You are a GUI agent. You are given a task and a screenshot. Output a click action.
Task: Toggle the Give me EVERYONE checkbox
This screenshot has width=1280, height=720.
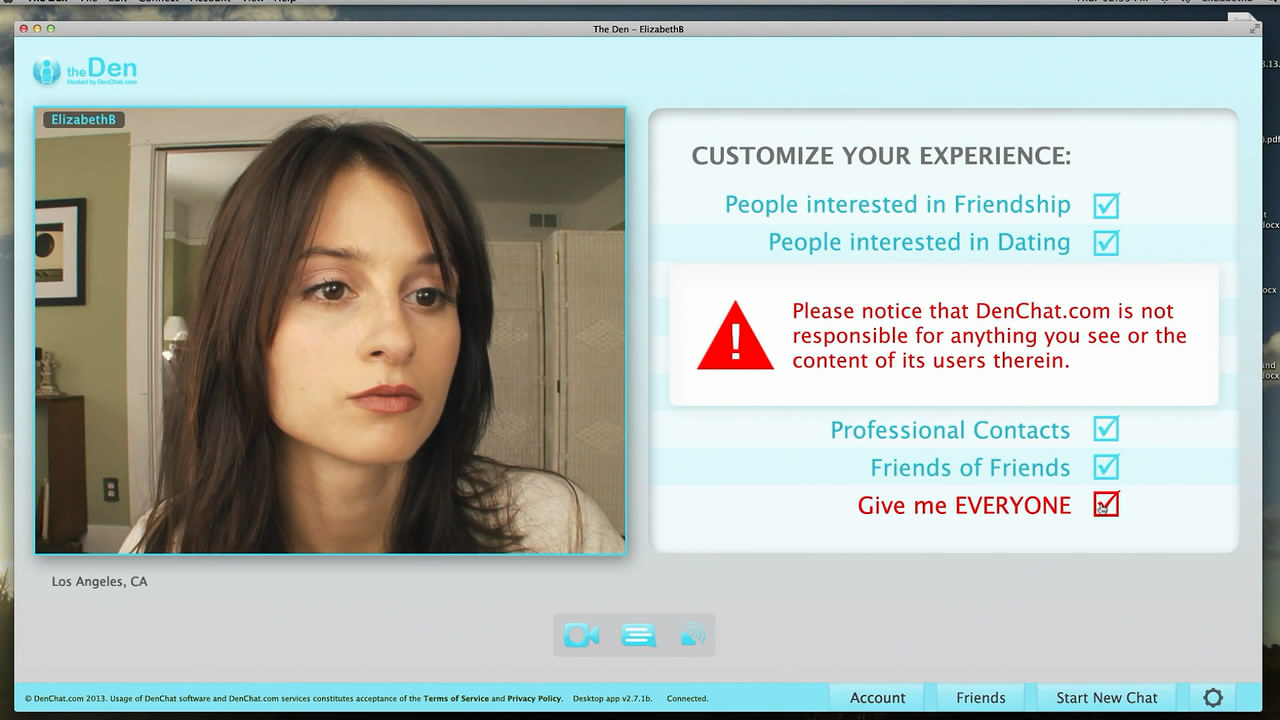tap(1106, 504)
